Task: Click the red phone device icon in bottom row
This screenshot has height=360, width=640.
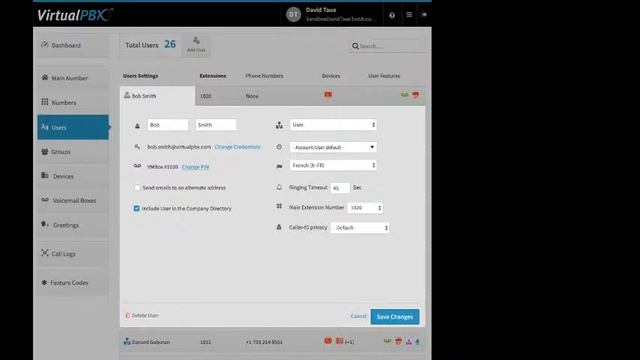Action: 328,341
